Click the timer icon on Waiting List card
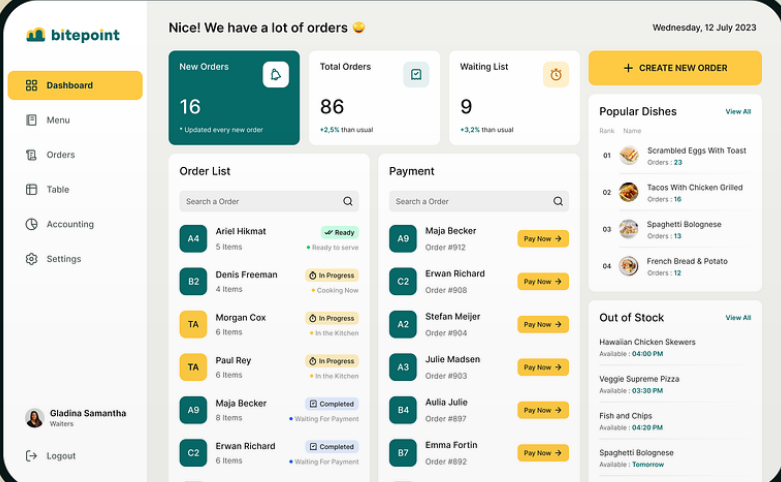This screenshot has width=781, height=482. pyautogui.click(x=556, y=74)
